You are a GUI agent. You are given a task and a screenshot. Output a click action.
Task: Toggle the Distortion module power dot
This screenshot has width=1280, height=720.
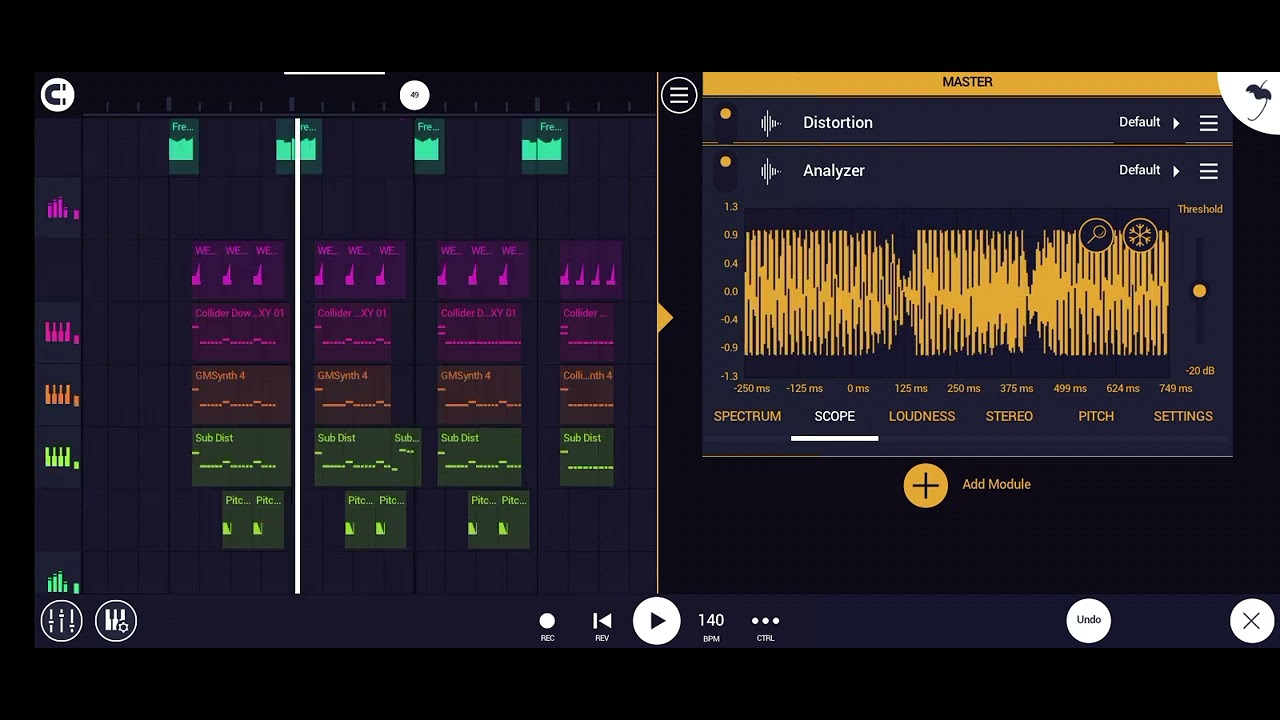725,114
